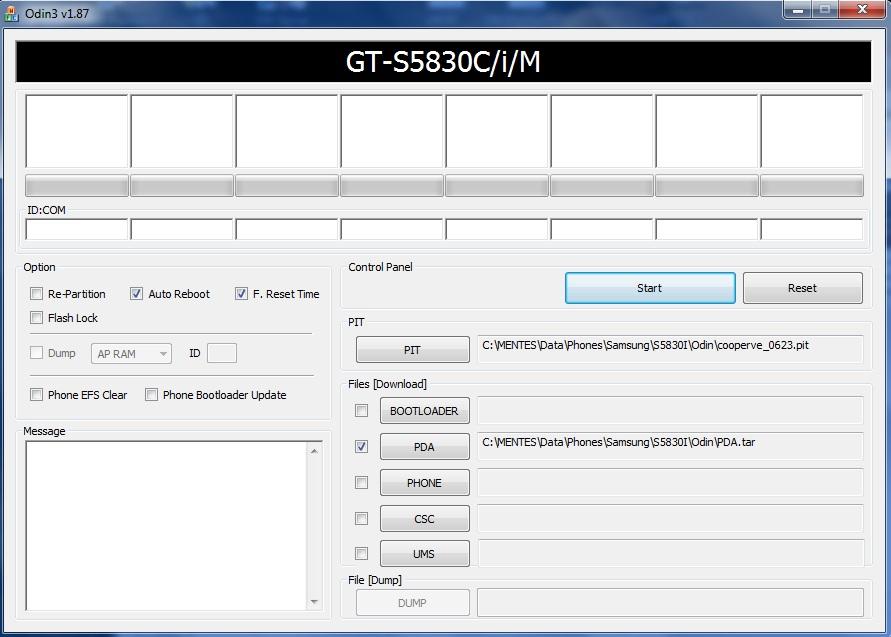Tick the Dump checkbox
Viewport: 891px width, 637px height.
pyautogui.click(x=36, y=353)
